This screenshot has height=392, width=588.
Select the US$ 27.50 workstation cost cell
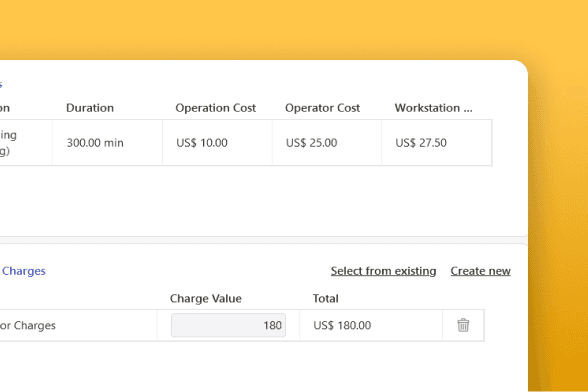[437, 143]
